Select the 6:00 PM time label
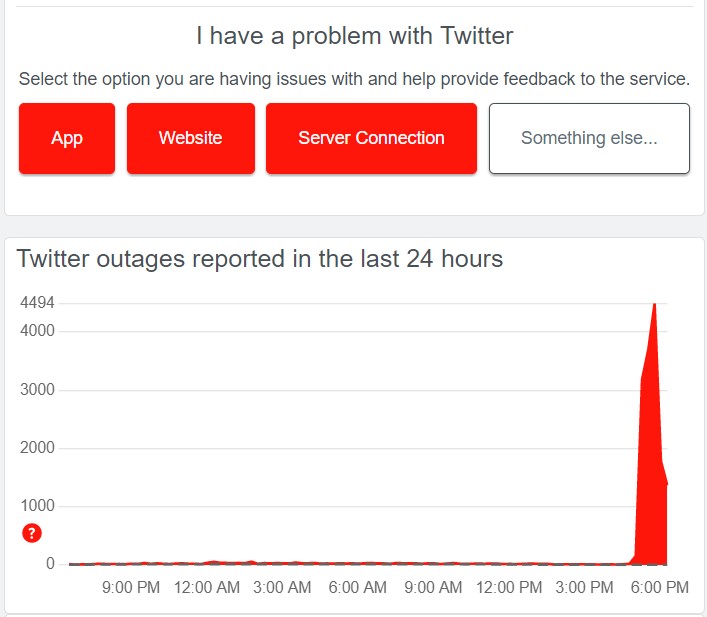This screenshot has width=707, height=617. [x=660, y=588]
